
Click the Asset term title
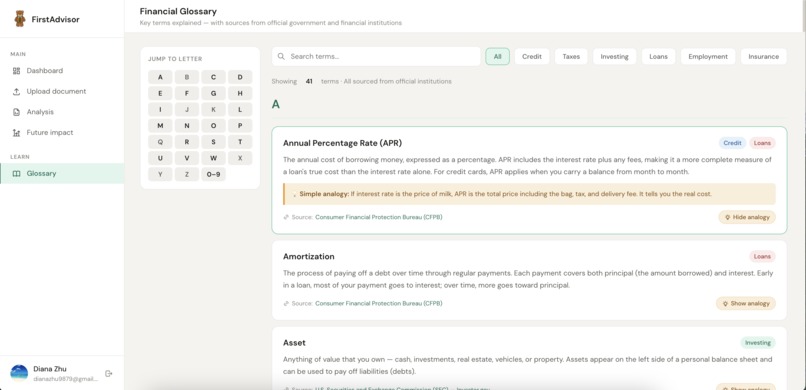[294, 343]
